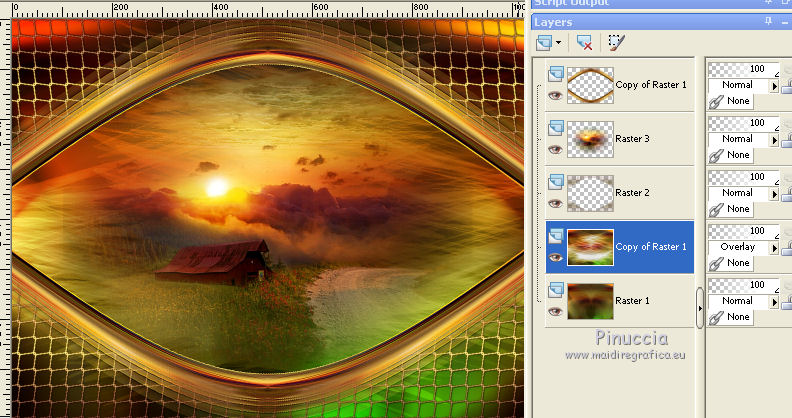Click the frame thumbnail of topmost Copy of Raster 1
Viewport: 792px width, 418px height.
point(590,85)
